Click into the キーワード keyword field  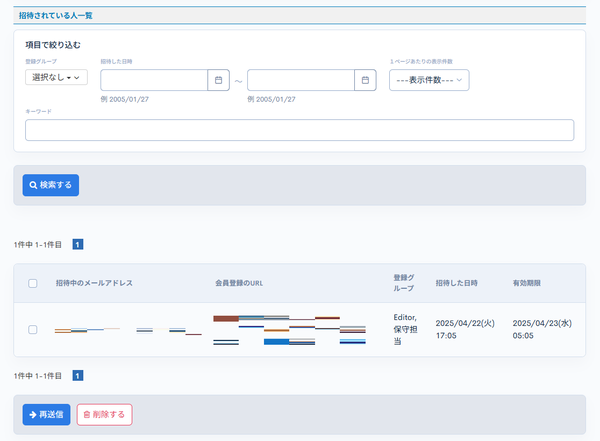pos(300,130)
